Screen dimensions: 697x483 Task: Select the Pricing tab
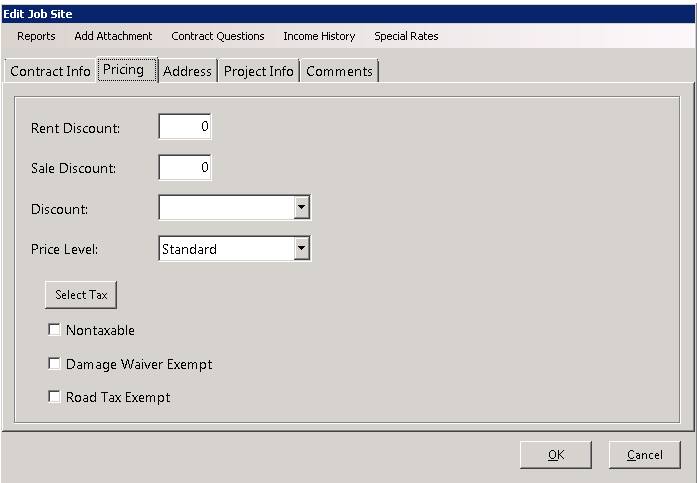[127, 70]
